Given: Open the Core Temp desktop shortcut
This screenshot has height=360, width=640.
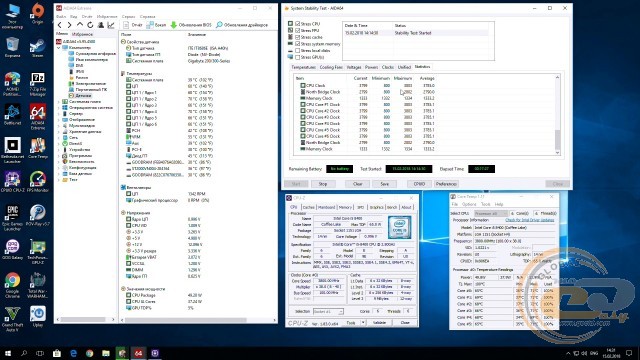Looking at the screenshot, I should [x=38, y=148].
